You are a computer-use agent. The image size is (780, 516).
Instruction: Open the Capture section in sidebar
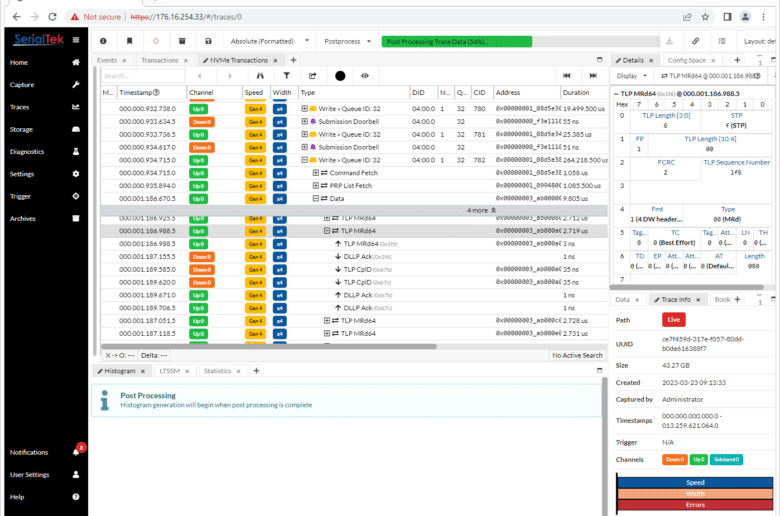point(45,85)
